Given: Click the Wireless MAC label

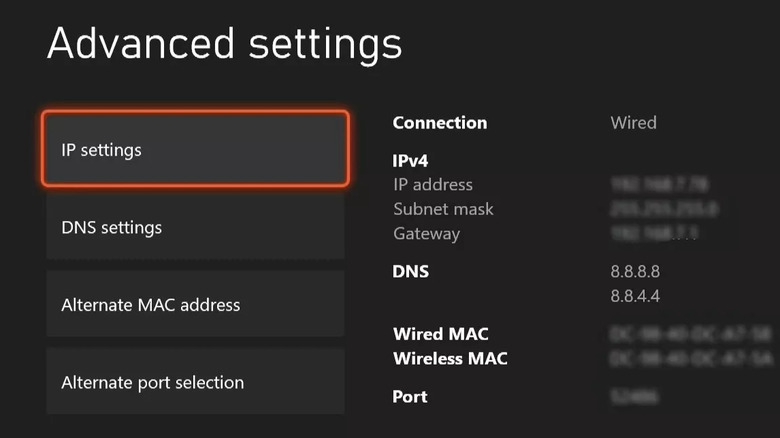Looking at the screenshot, I should point(450,358).
